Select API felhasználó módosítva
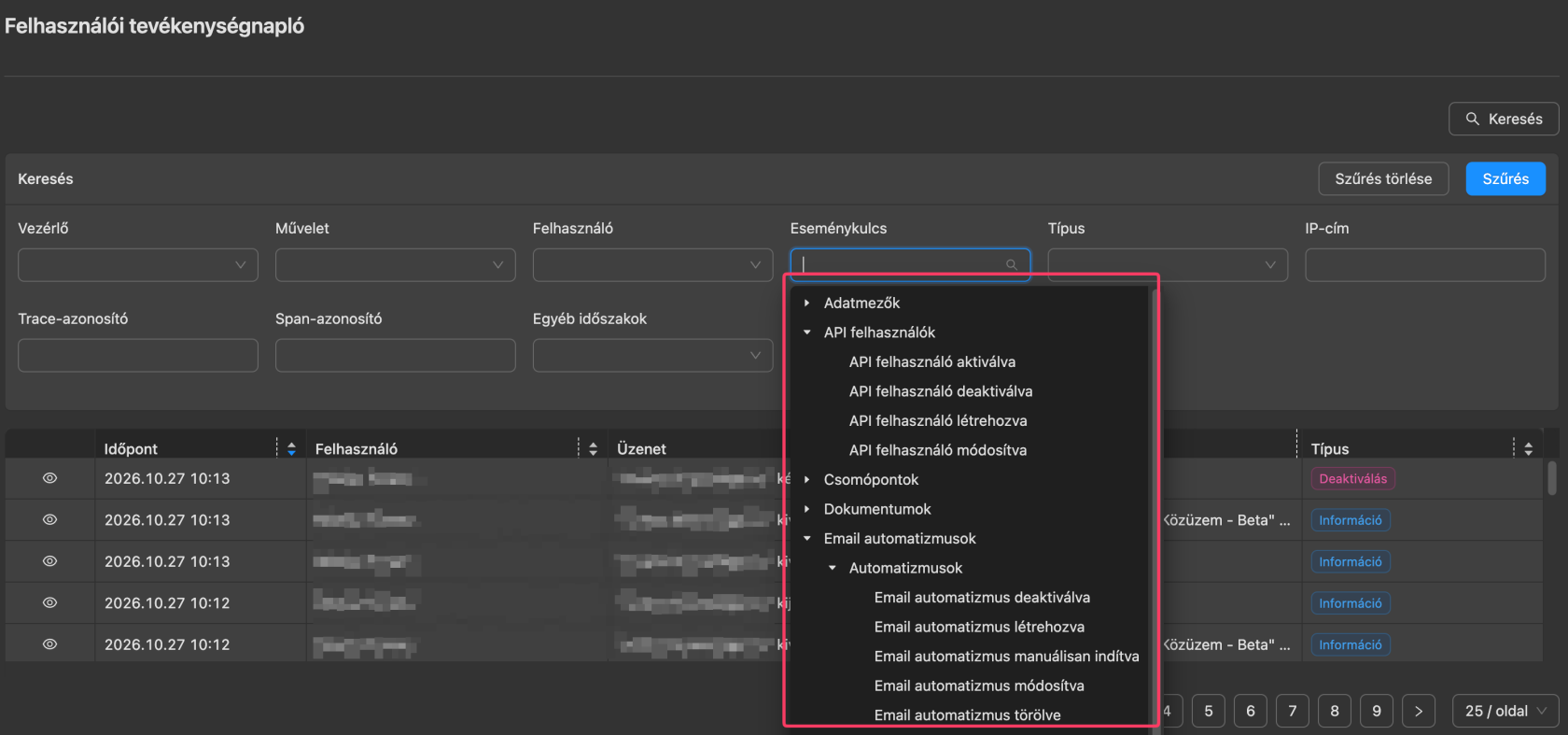Viewport: 1568px width, 735px height. pyautogui.click(x=938, y=450)
